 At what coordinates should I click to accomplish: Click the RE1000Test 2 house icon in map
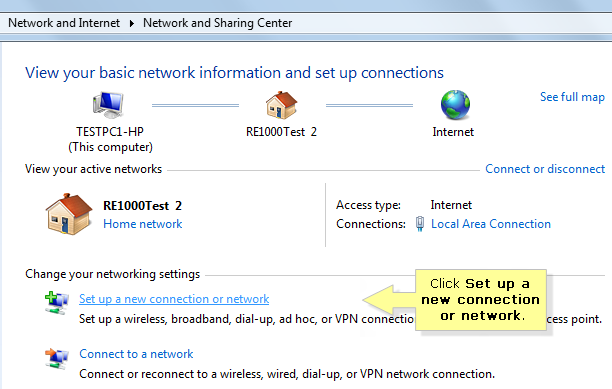pyautogui.click(x=281, y=105)
